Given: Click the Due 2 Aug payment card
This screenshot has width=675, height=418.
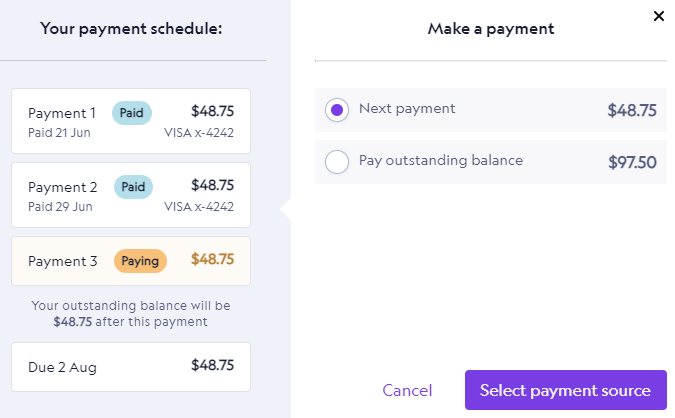Looking at the screenshot, I should 131,367.
